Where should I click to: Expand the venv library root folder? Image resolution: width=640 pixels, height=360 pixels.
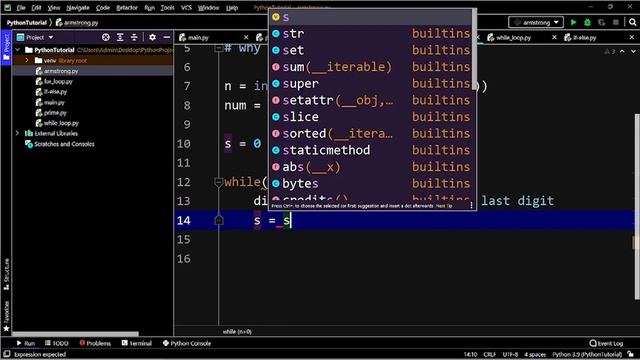(x=27, y=60)
